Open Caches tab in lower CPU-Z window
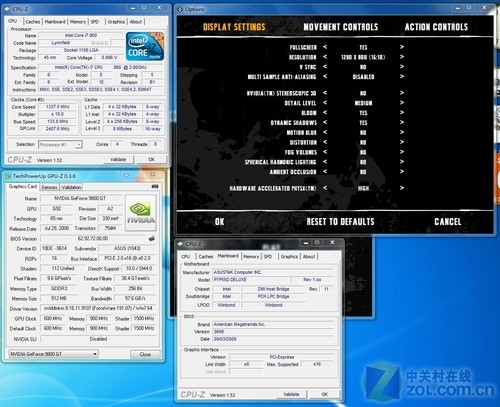The image size is (500, 407). pos(206,256)
